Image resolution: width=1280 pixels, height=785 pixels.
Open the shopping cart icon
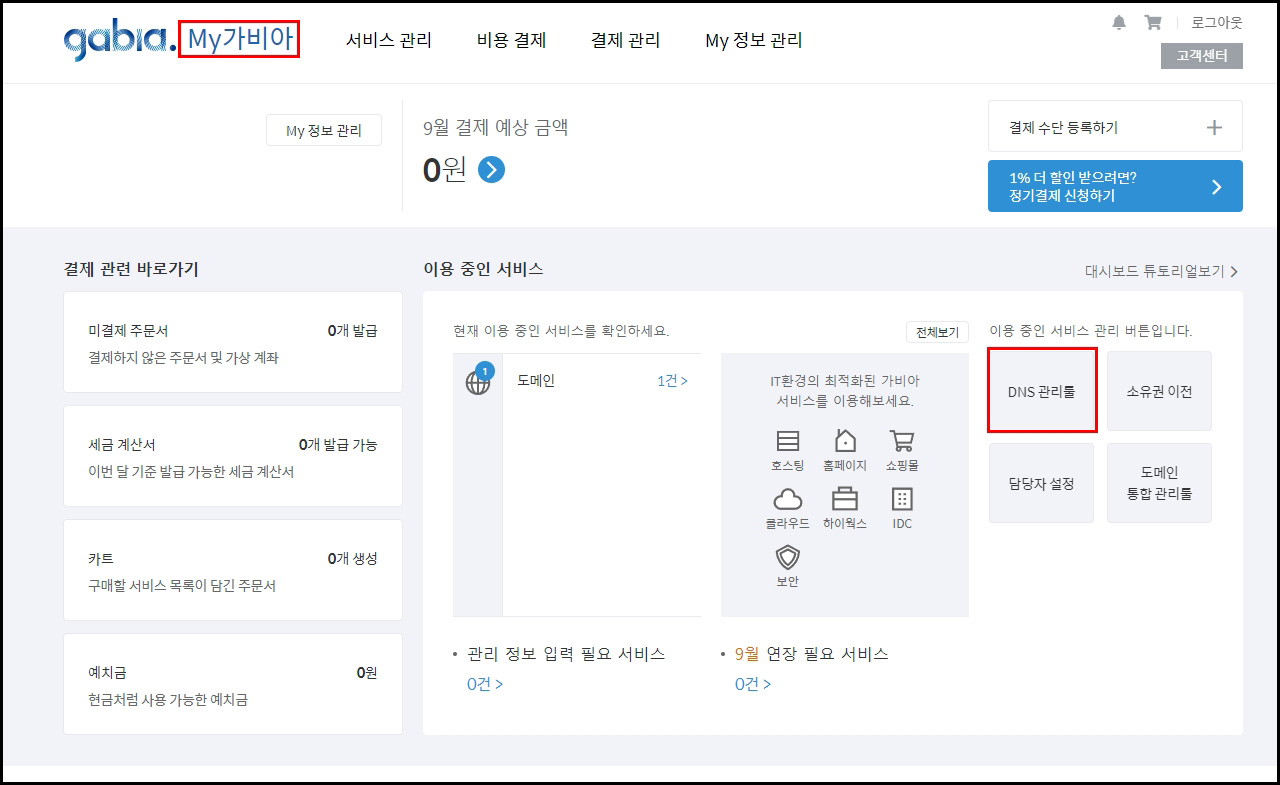[1152, 22]
